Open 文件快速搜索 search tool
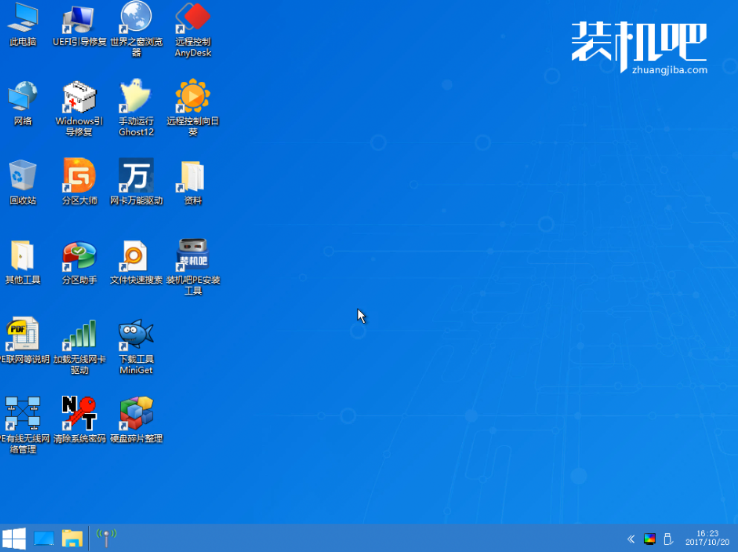The height and width of the screenshot is (554, 742). (x=136, y=256)
